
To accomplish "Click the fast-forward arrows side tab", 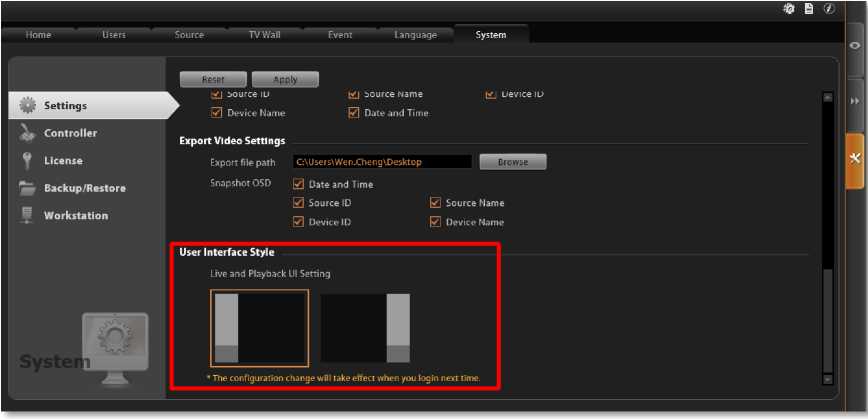I will tap(855, 101).
